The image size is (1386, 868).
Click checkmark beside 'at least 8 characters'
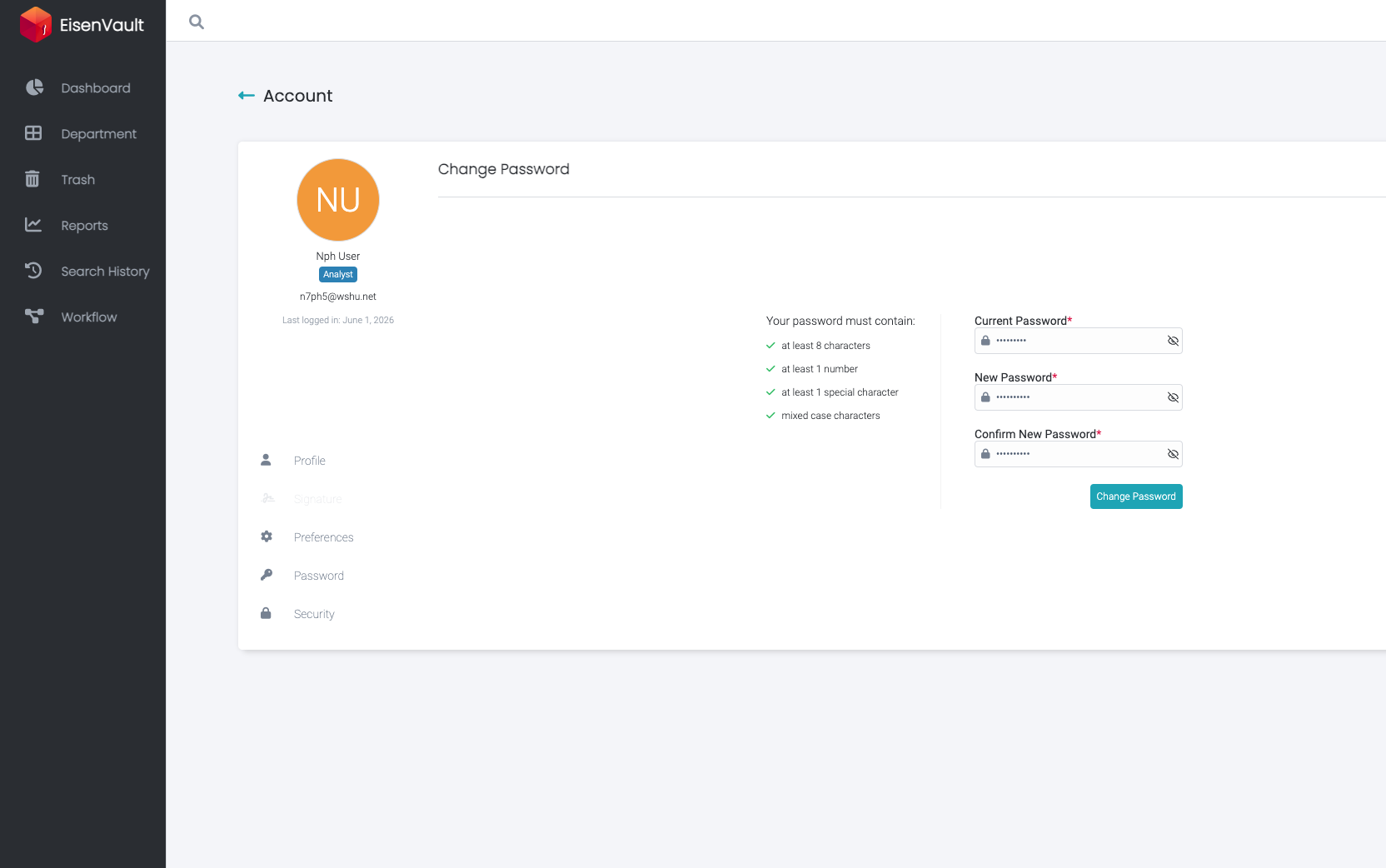pyautogui.click(x=770, y=346)
